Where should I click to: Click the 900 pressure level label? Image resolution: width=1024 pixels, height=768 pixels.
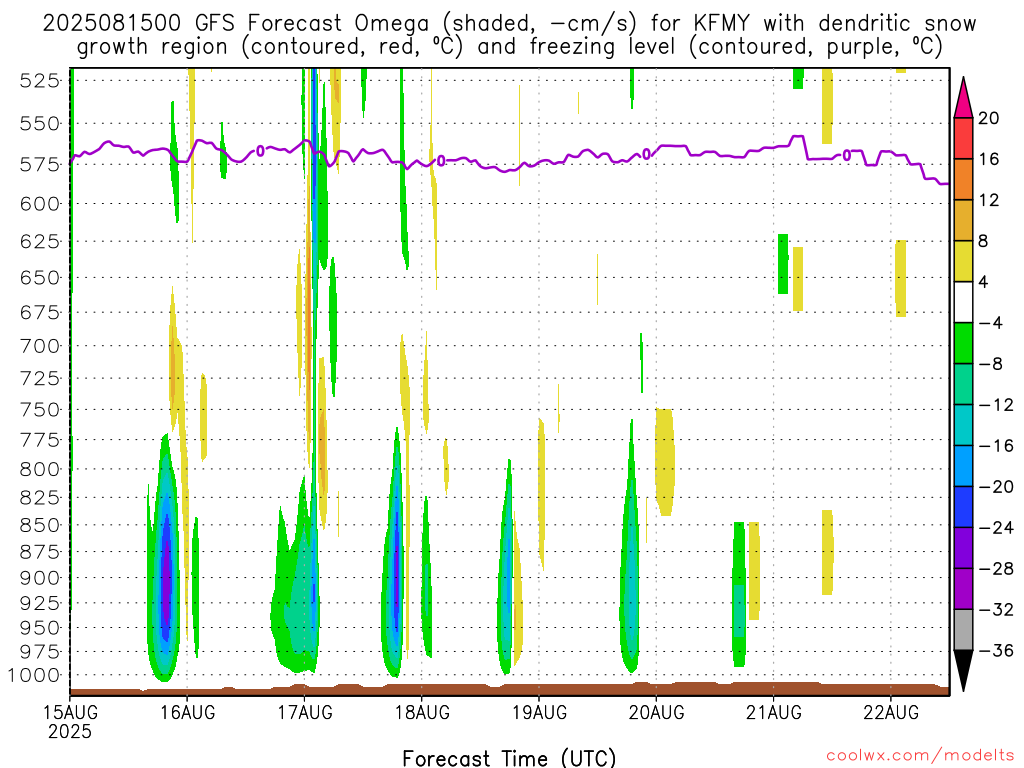[40, 578]
